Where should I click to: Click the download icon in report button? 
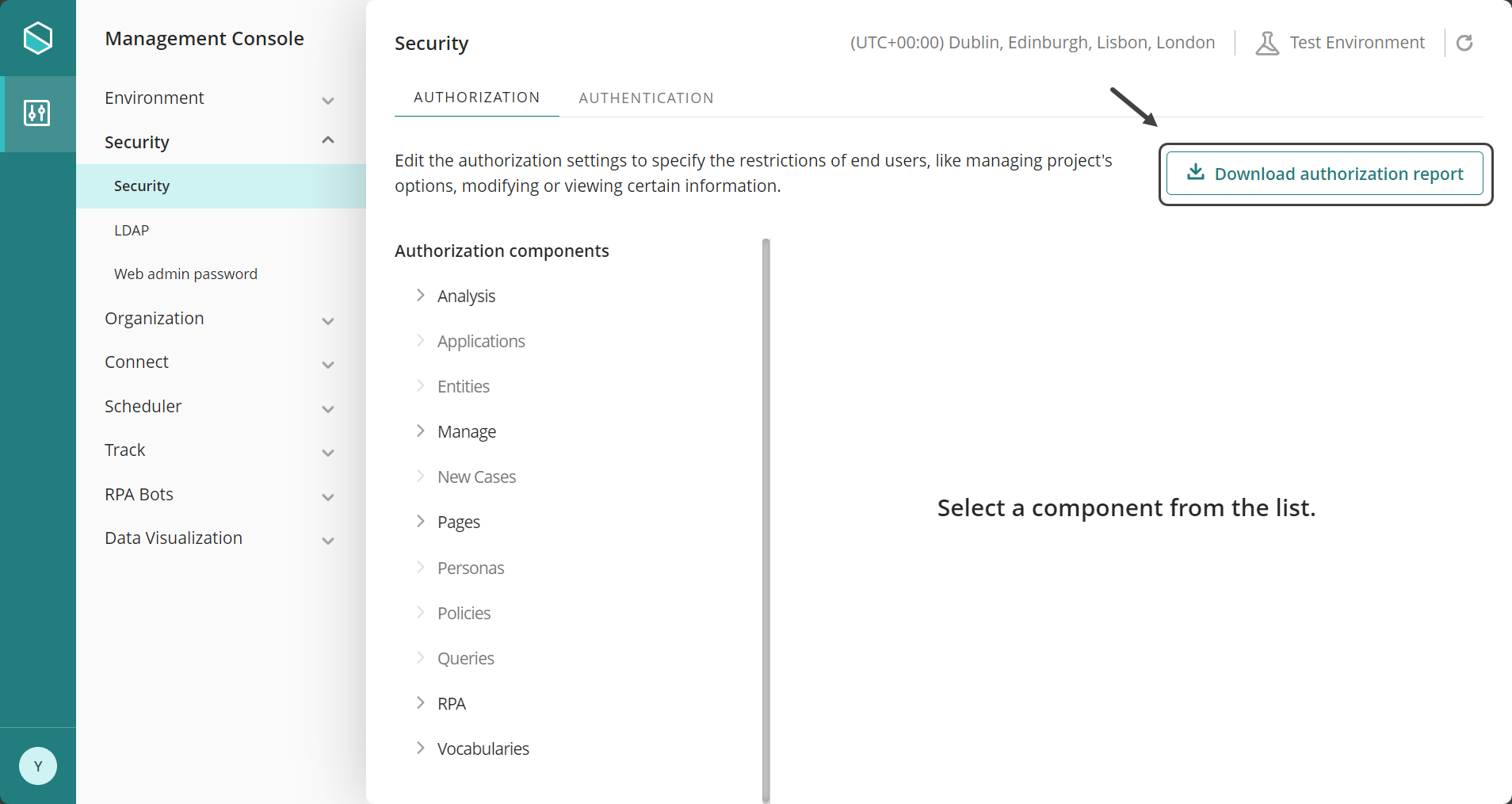1196,173
